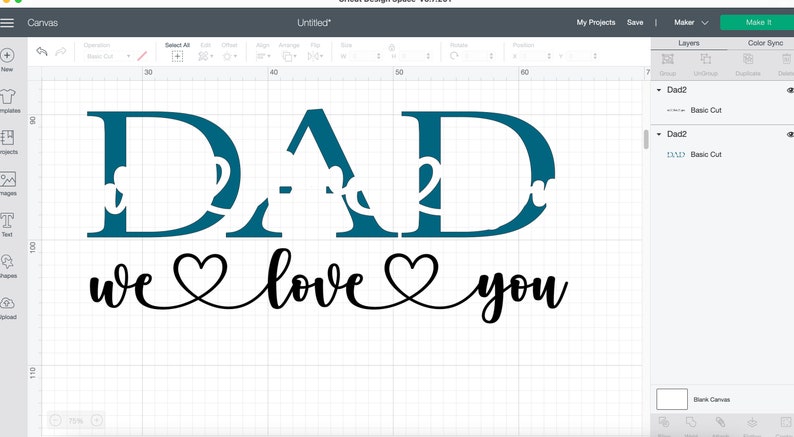The image size is (794, 437).
Task: Open the Operation Basic Cut dropdown
Action: click(x=108, y=56)
